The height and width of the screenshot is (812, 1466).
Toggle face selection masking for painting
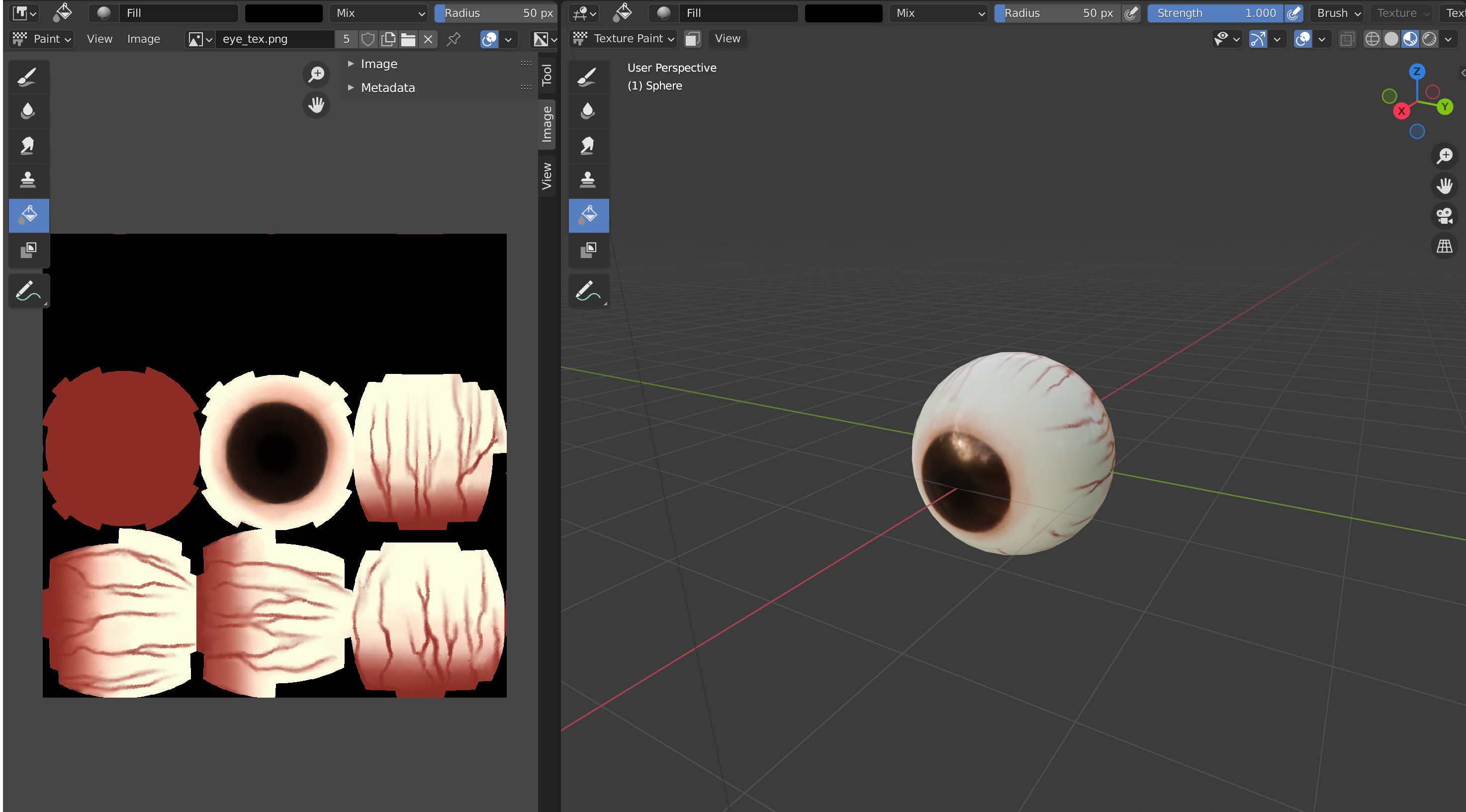[692, 39]
